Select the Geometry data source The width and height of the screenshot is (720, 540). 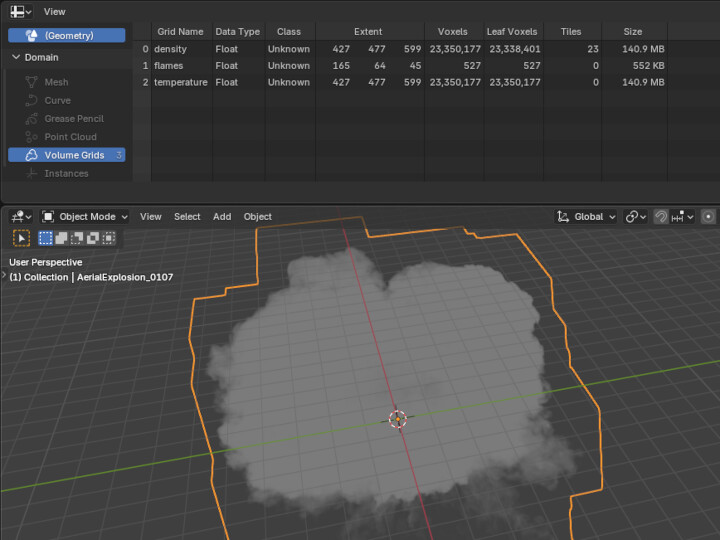pyautogui.click(x=67, y=35)
